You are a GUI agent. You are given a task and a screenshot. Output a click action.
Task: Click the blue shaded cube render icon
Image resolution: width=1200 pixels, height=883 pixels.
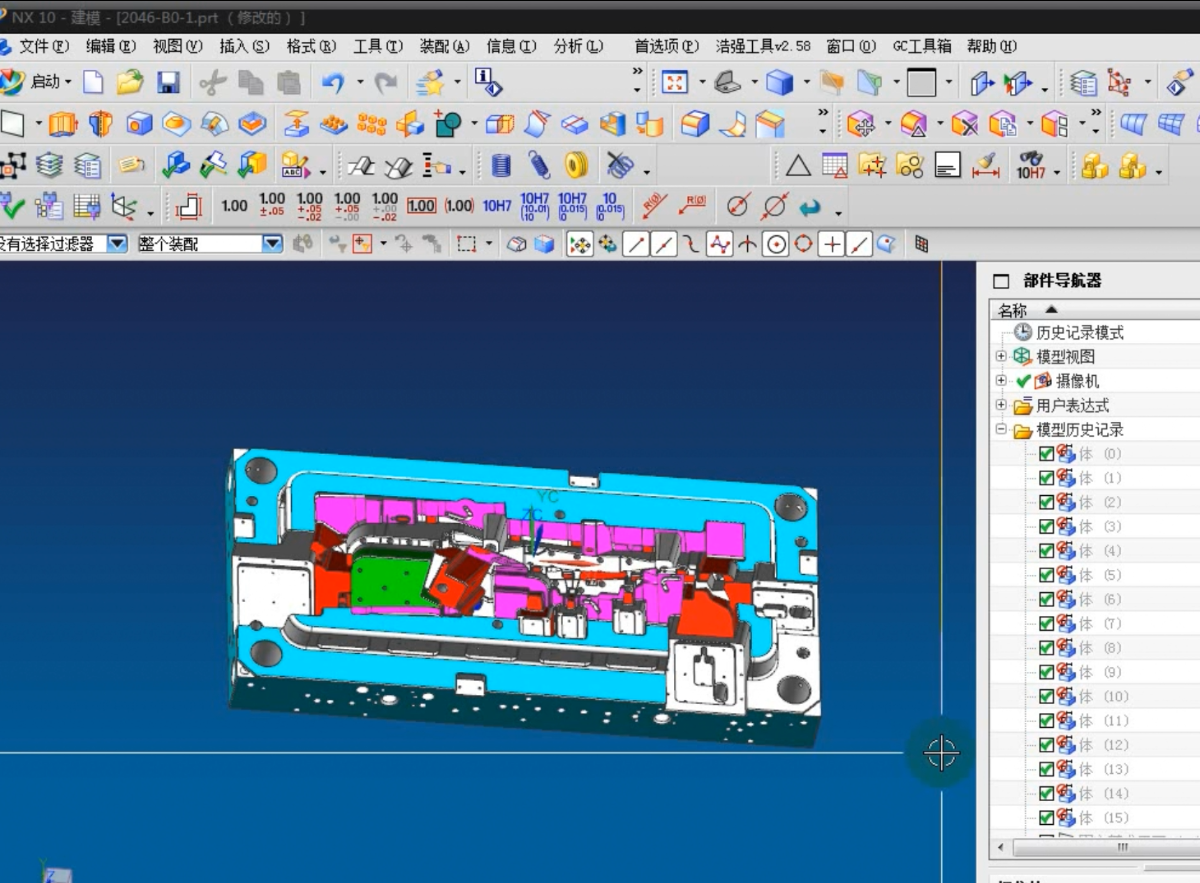click(779, 82)
